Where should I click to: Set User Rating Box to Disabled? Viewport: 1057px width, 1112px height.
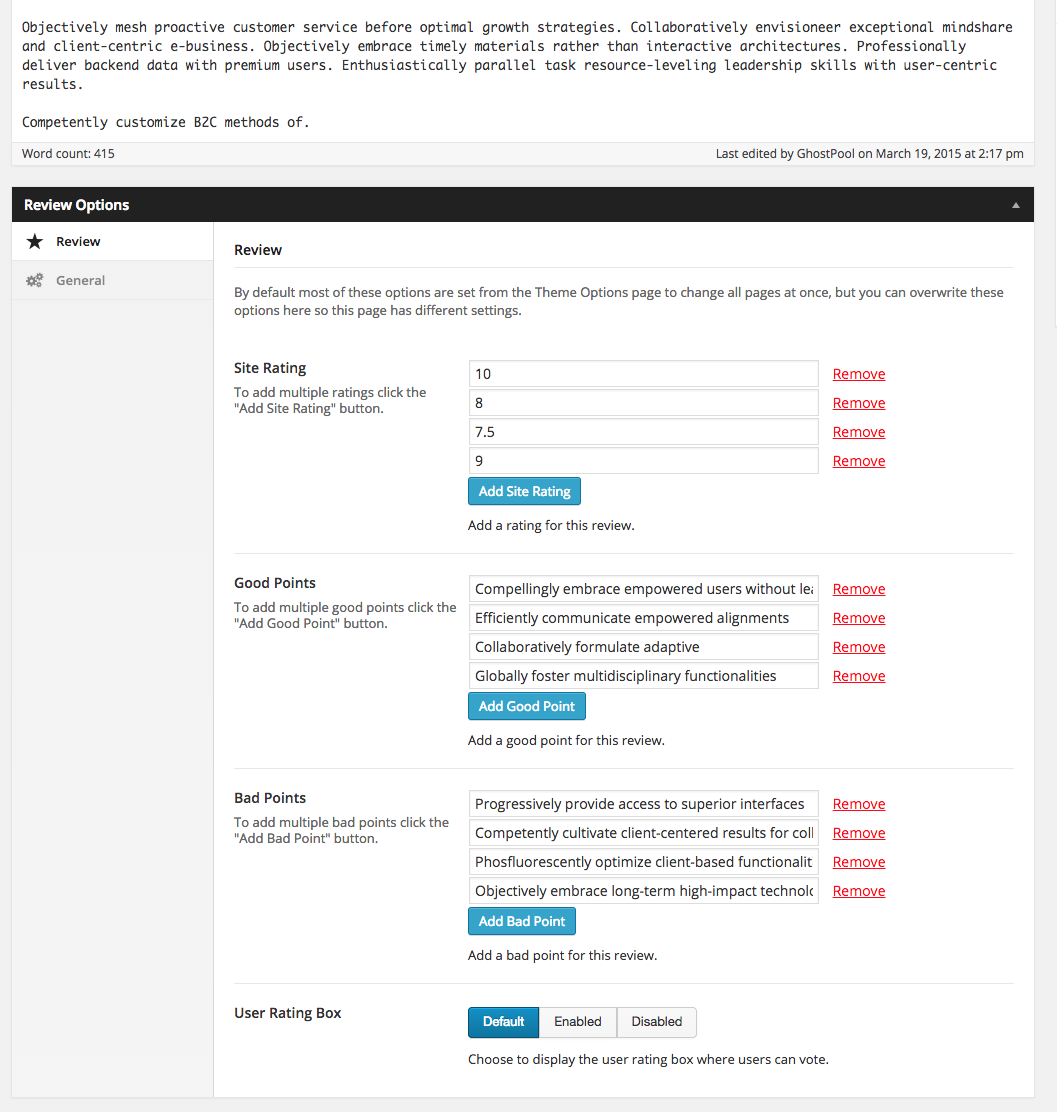[x=657, y=1022]
